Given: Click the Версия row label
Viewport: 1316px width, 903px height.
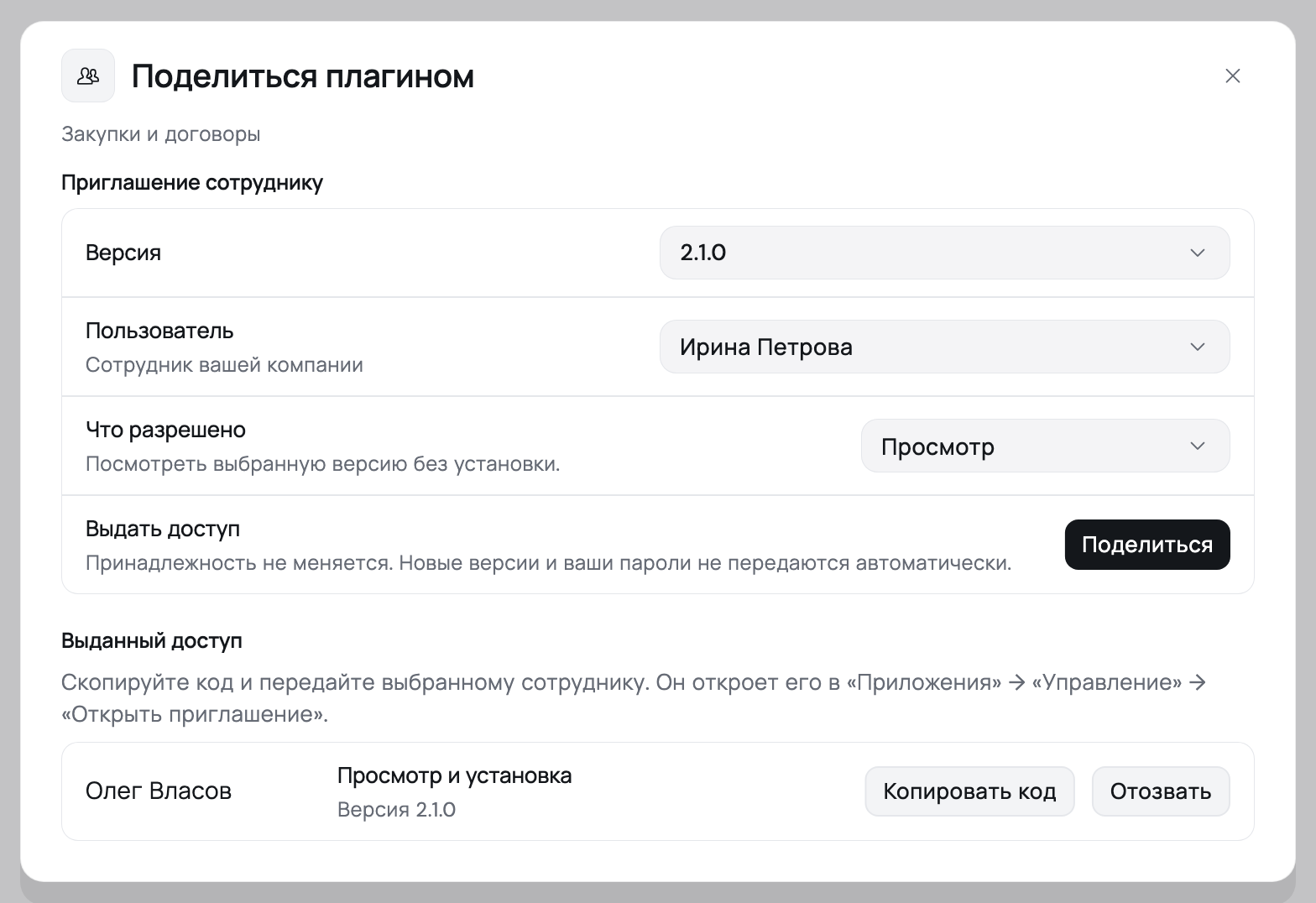Looking at the screenshot, I should point(123,253).
